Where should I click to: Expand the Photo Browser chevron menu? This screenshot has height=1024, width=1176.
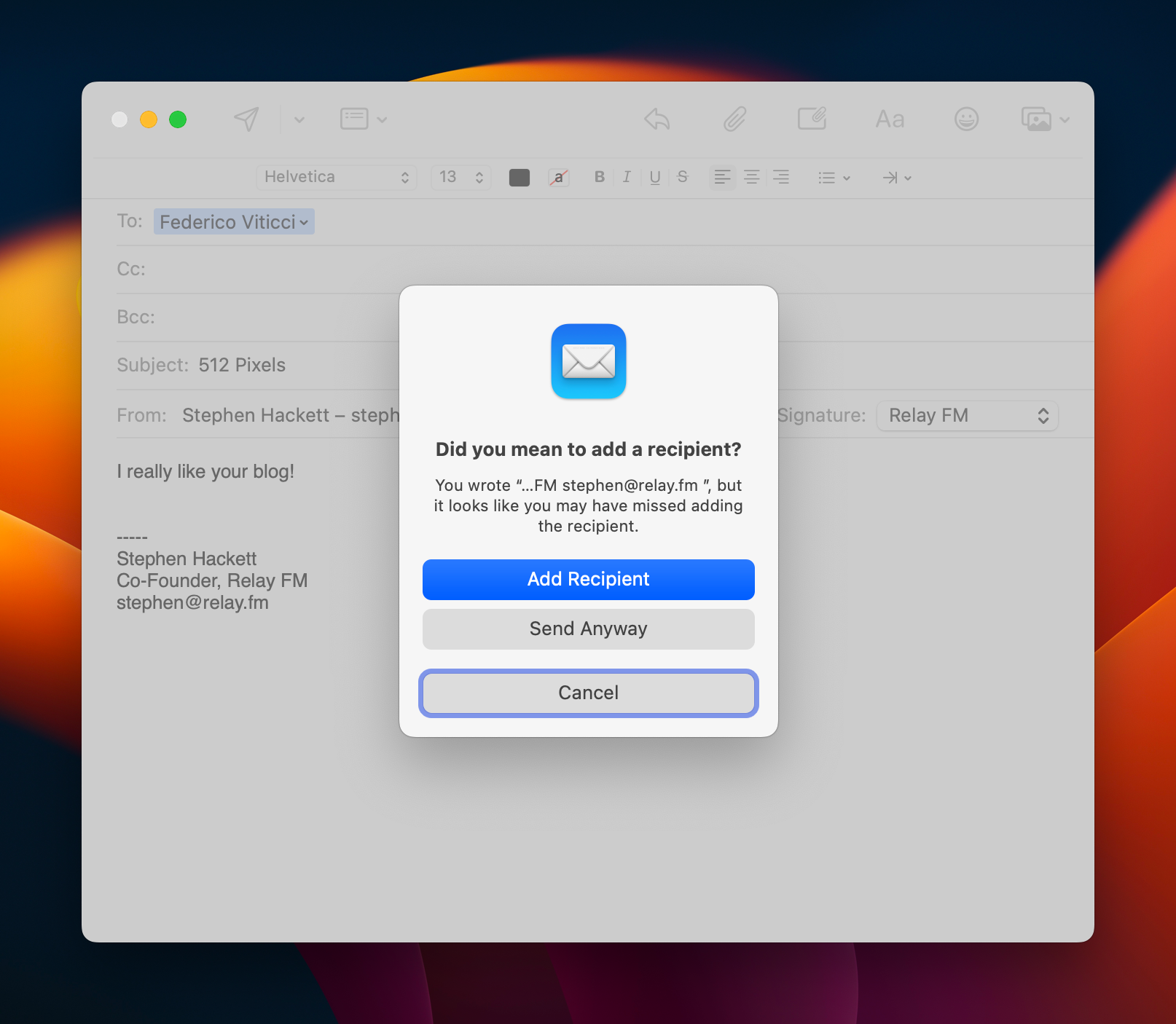[1065, 119]
